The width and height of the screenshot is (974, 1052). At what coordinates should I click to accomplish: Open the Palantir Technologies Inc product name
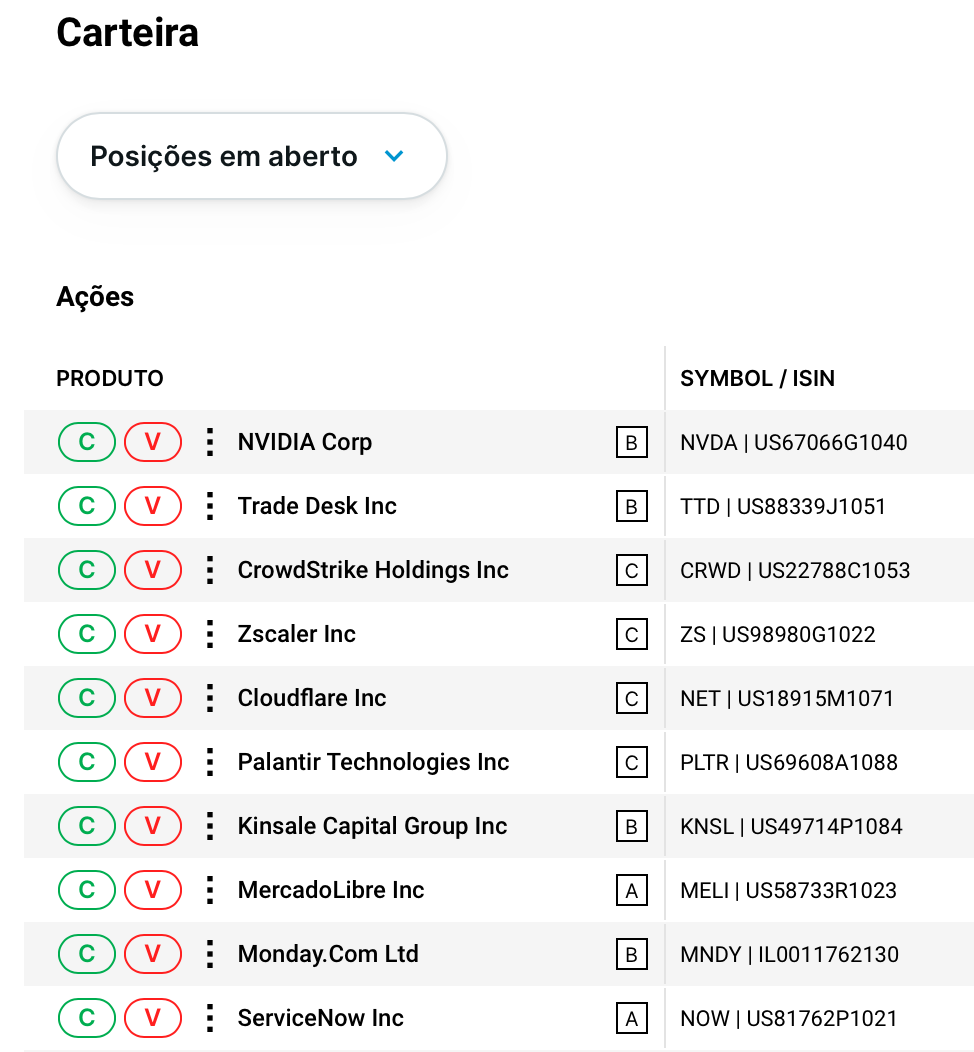coord(373,762)
